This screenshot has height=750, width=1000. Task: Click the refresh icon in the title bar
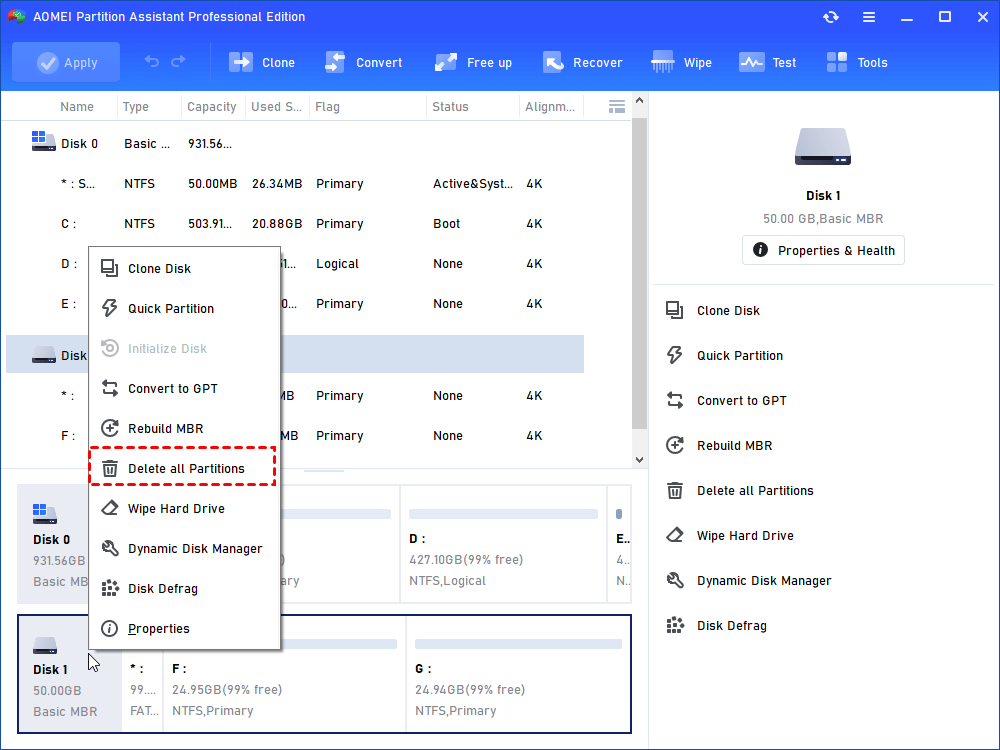(x=830, y=17)
